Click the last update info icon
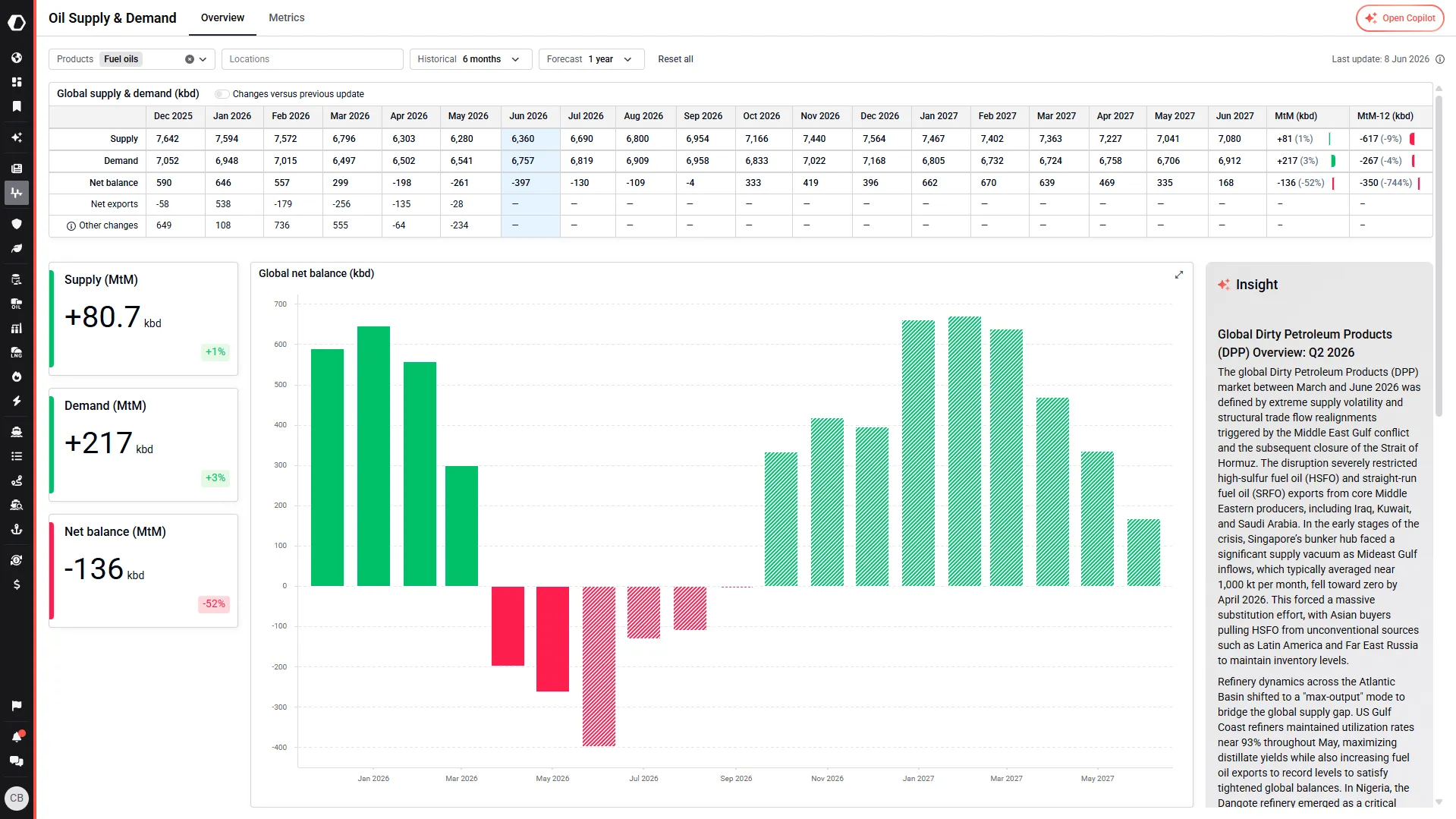The width and height of the screenshot is (1456, 819). 1439,59
